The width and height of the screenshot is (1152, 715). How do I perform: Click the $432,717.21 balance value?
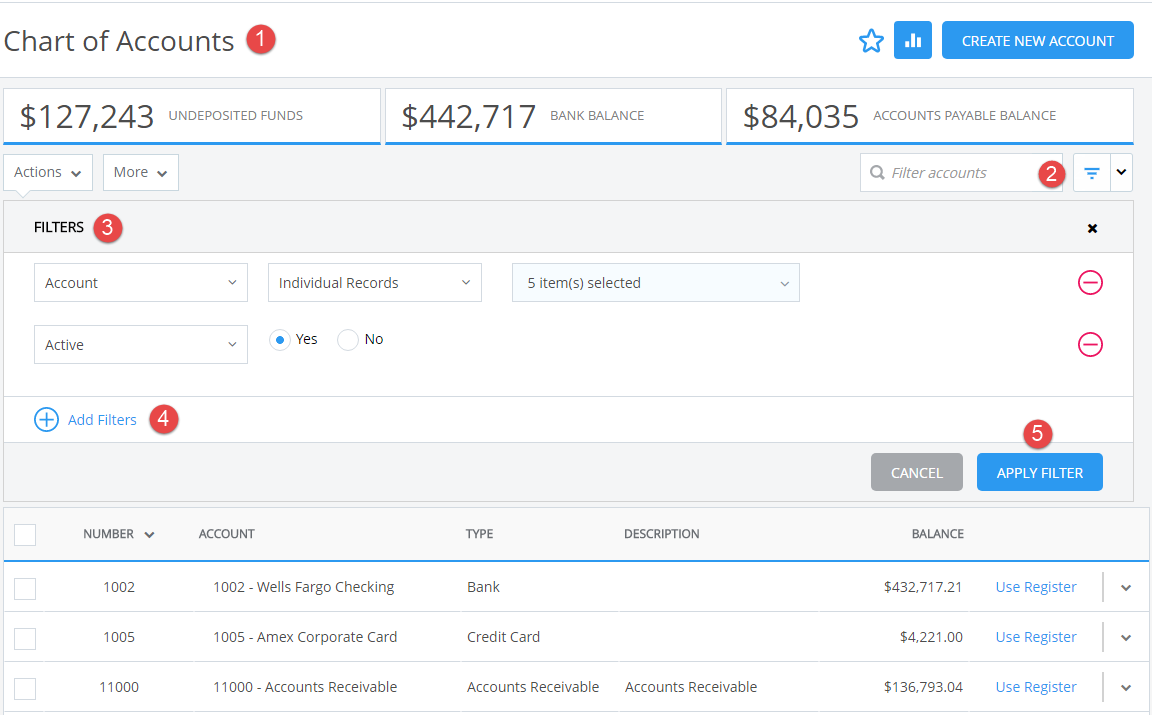tap(923, 587)
